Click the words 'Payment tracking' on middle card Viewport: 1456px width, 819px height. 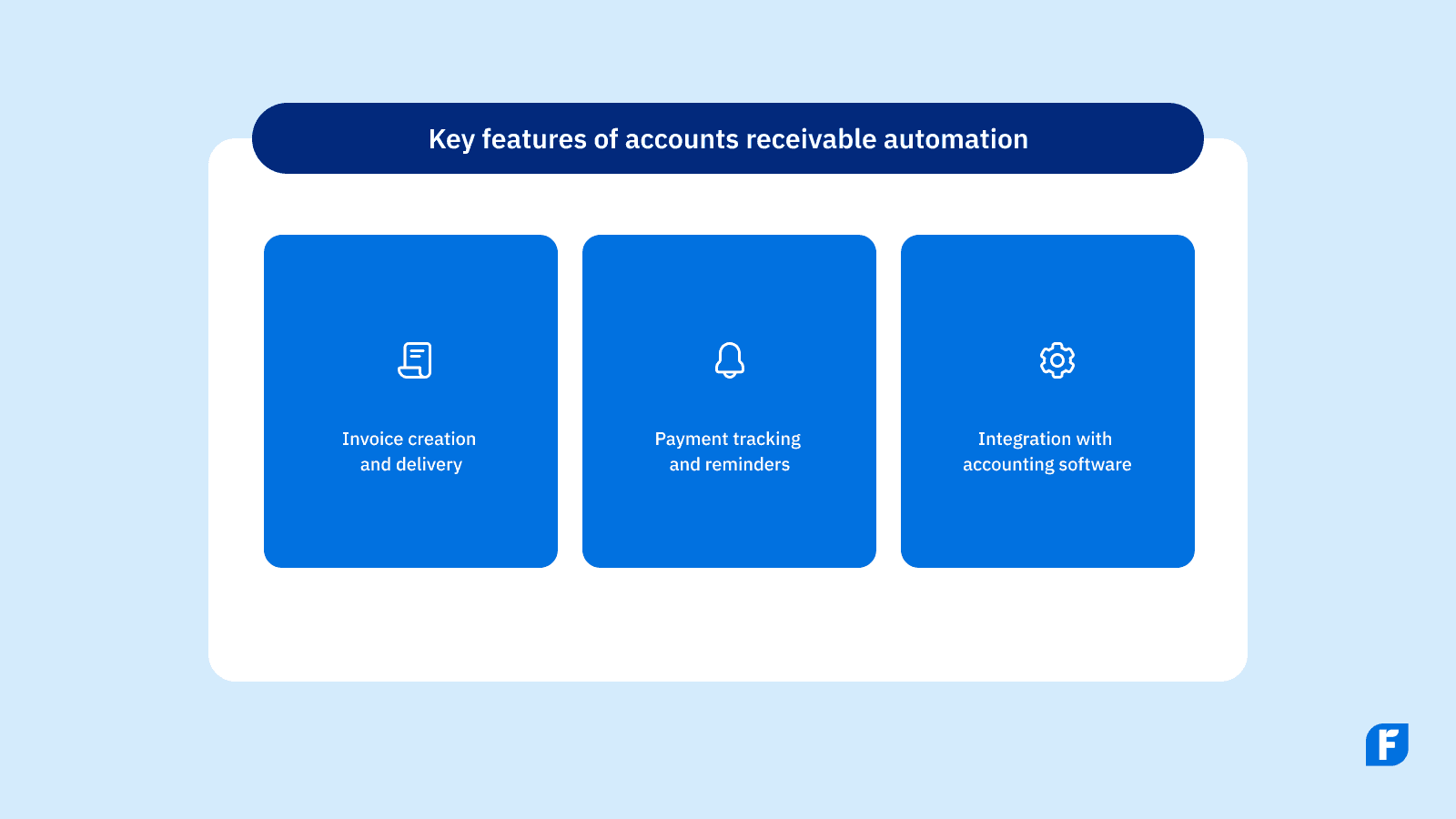(x=727, y=439)
